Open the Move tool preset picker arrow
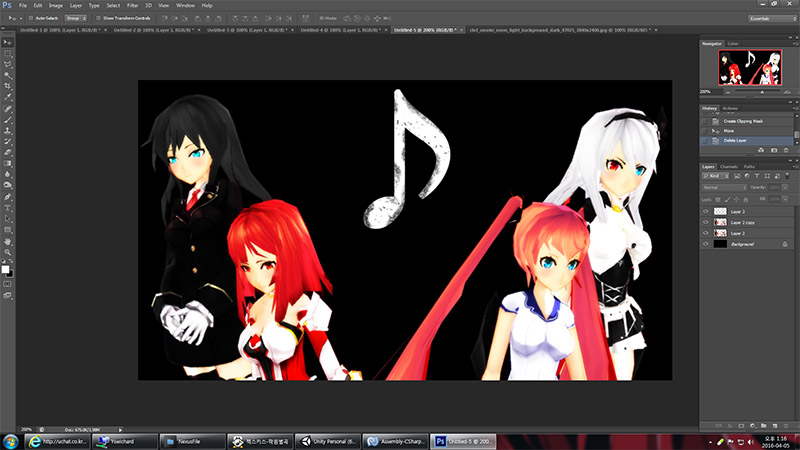800x450 pixels. coord(20,18)
